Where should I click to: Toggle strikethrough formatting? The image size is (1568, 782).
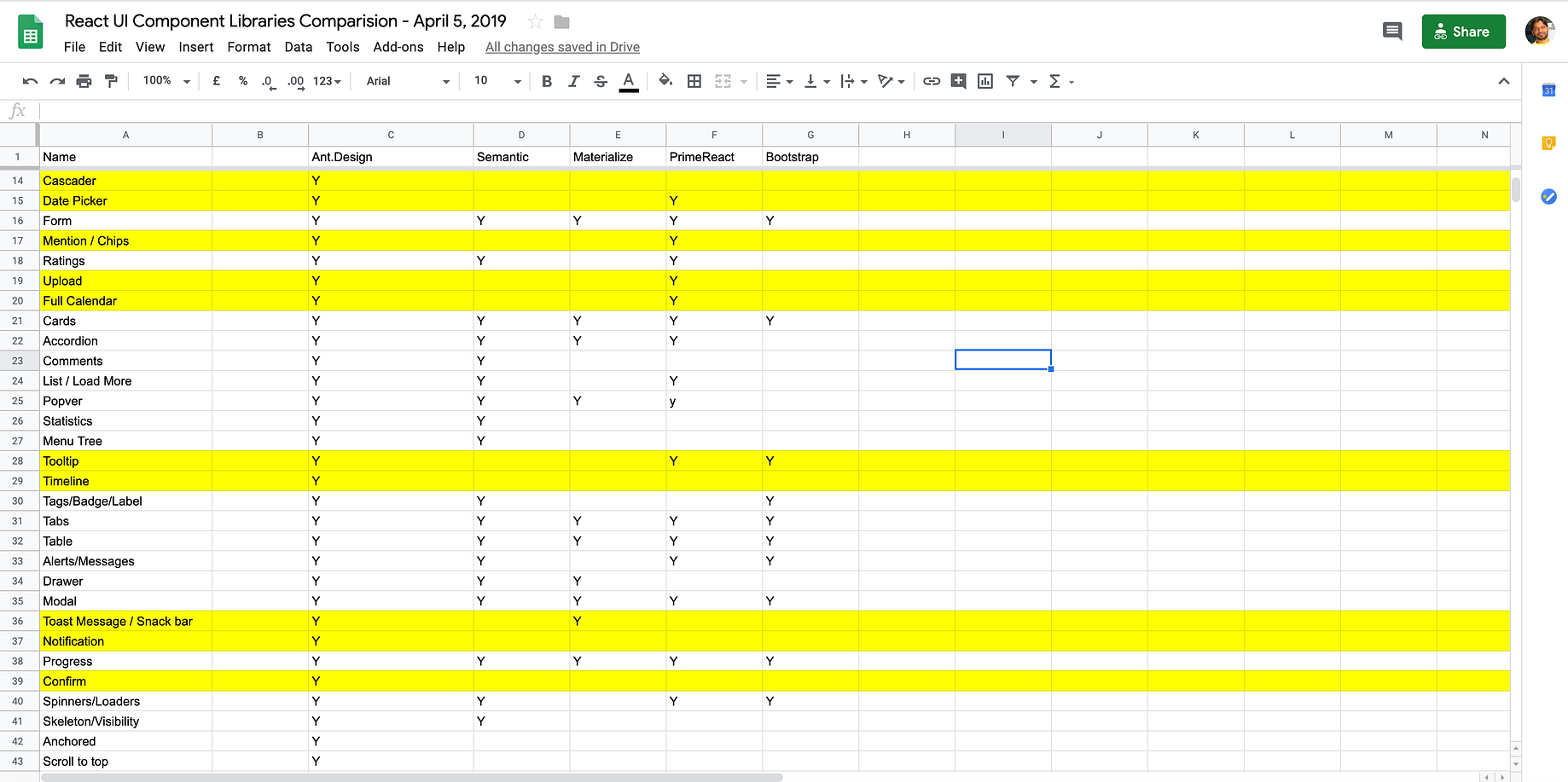pyautogui.click(x=601, y=81)
